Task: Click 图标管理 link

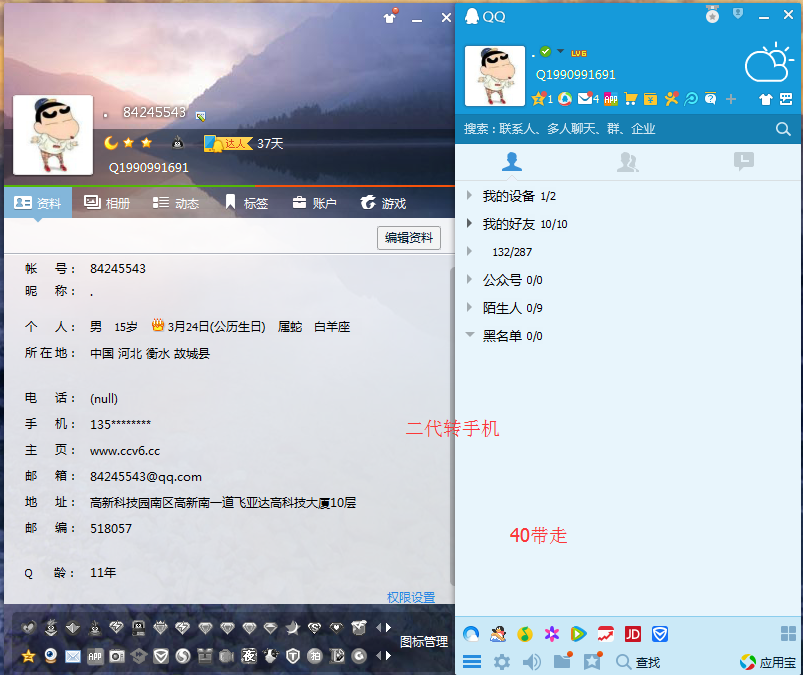Action: (x=424, y=642)
